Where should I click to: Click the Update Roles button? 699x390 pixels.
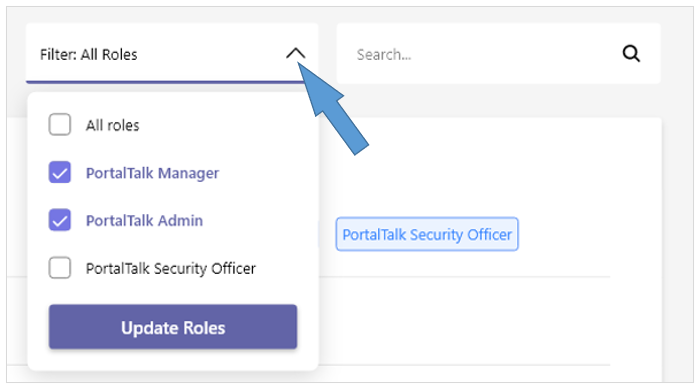pos(173,327)
